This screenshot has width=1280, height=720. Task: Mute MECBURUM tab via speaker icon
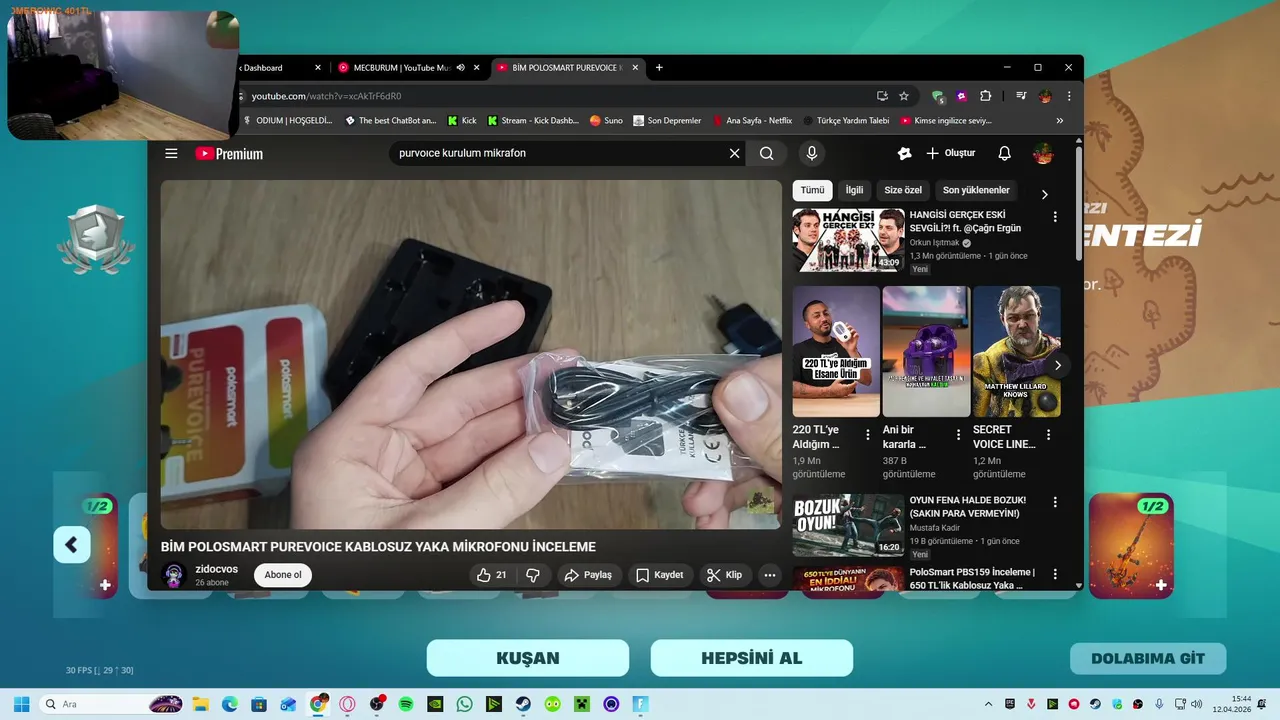tap(460, 68)
